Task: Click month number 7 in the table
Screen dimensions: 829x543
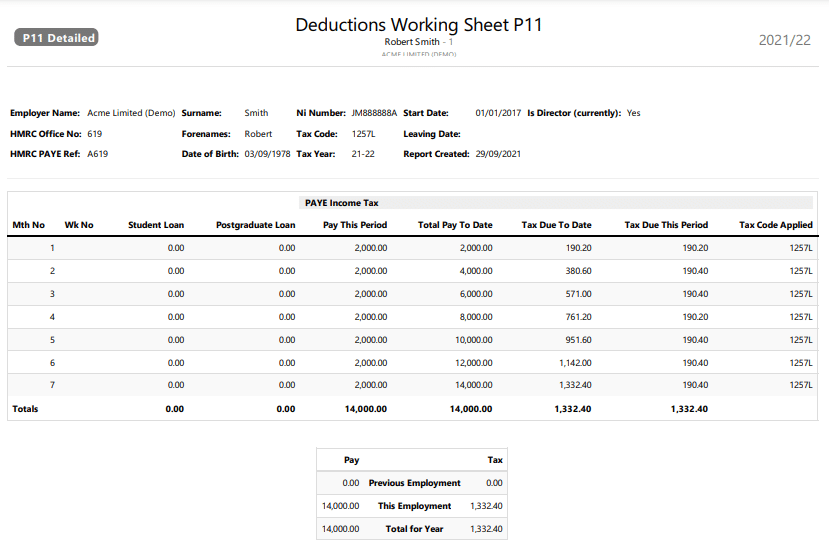Action: [52, 385]
